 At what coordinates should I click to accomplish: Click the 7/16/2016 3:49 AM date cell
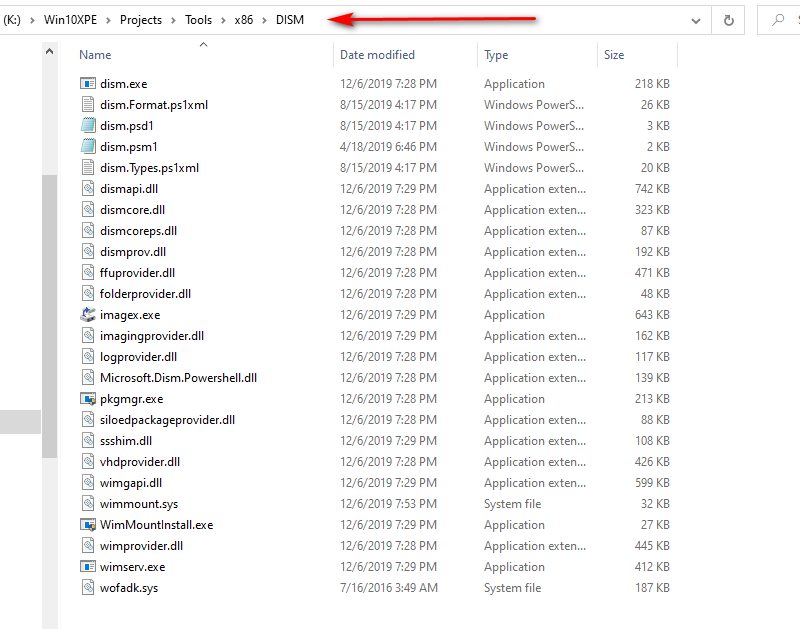click(389, 588)
